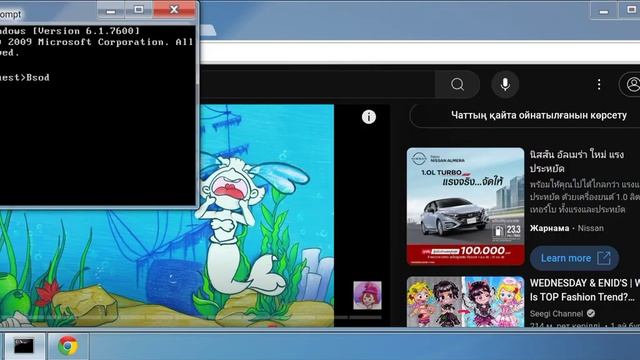Click the verified badge beside Seegi Channel
The height and width of the screenshot is (360, 640).
(x=591, y=313)
